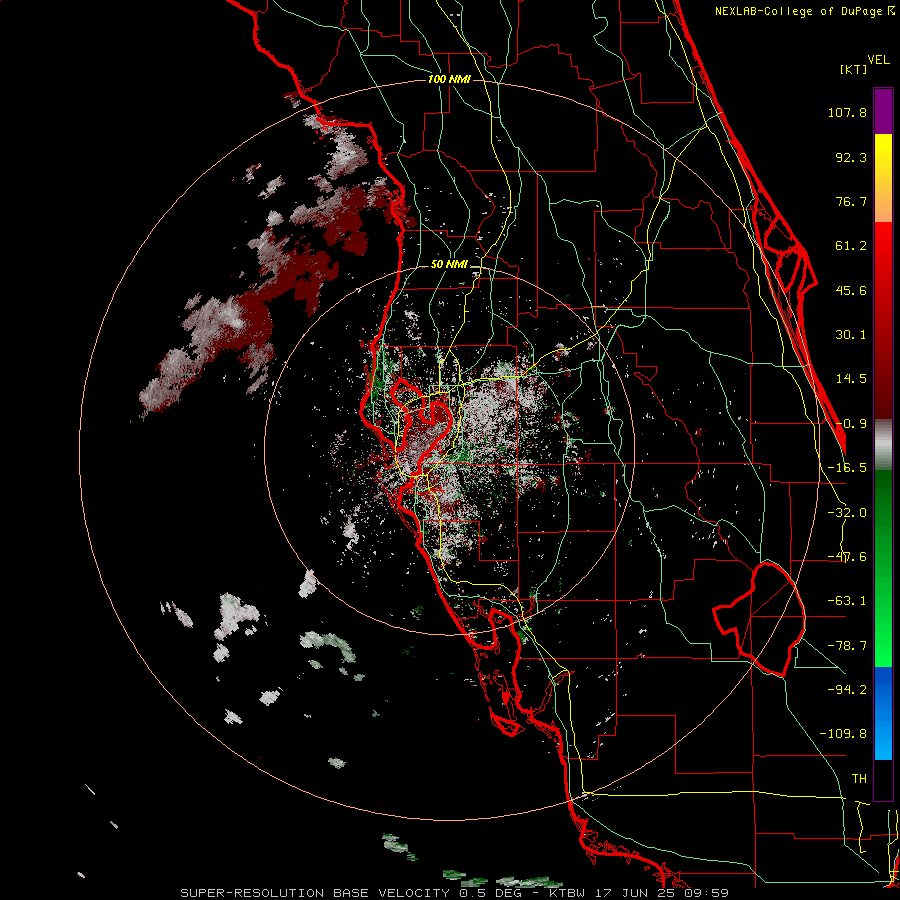Viewport: 900px width, 900px height.
Task: Click the Super-Resolution Base Velocity footer caption
Action: [x=455, y=893]
